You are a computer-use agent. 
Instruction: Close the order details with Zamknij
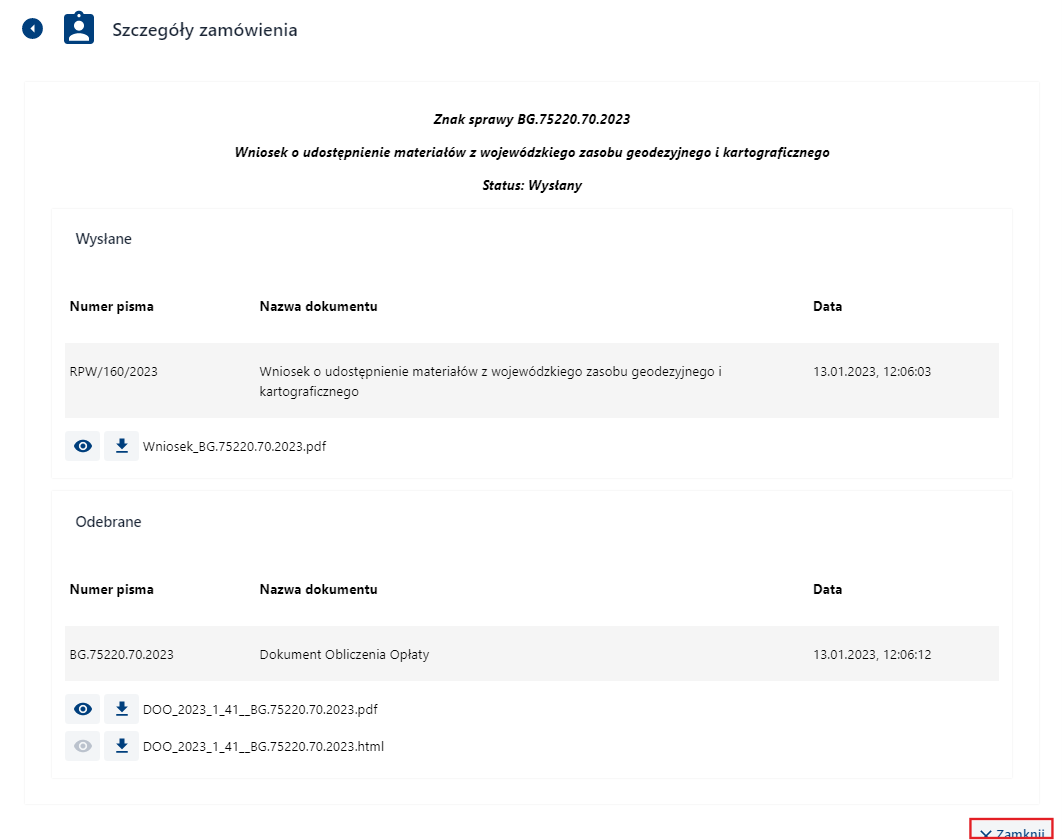(x=1012, y=832)
